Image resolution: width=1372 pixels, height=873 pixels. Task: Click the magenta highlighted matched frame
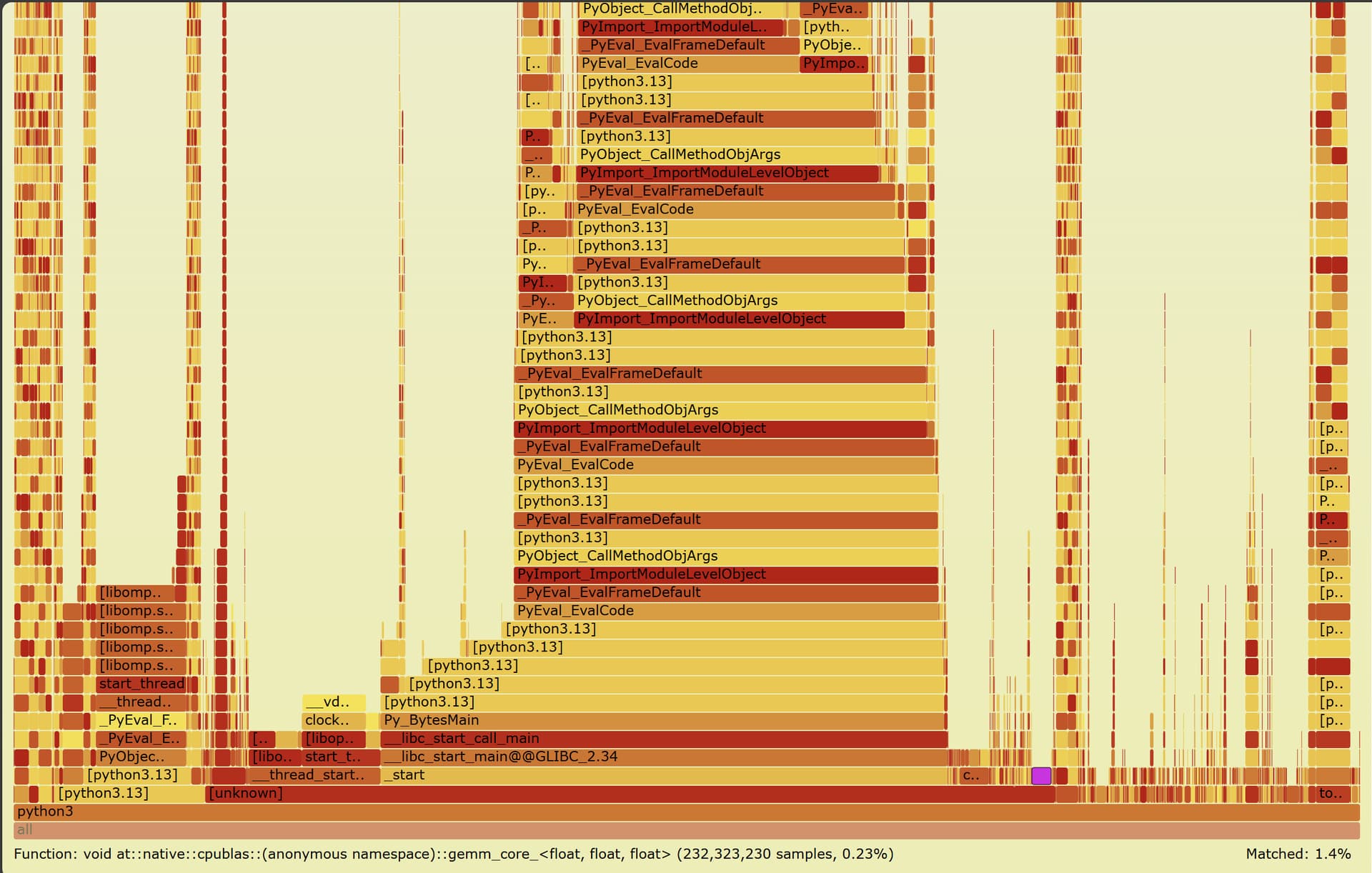click(x=1041, y=776)
